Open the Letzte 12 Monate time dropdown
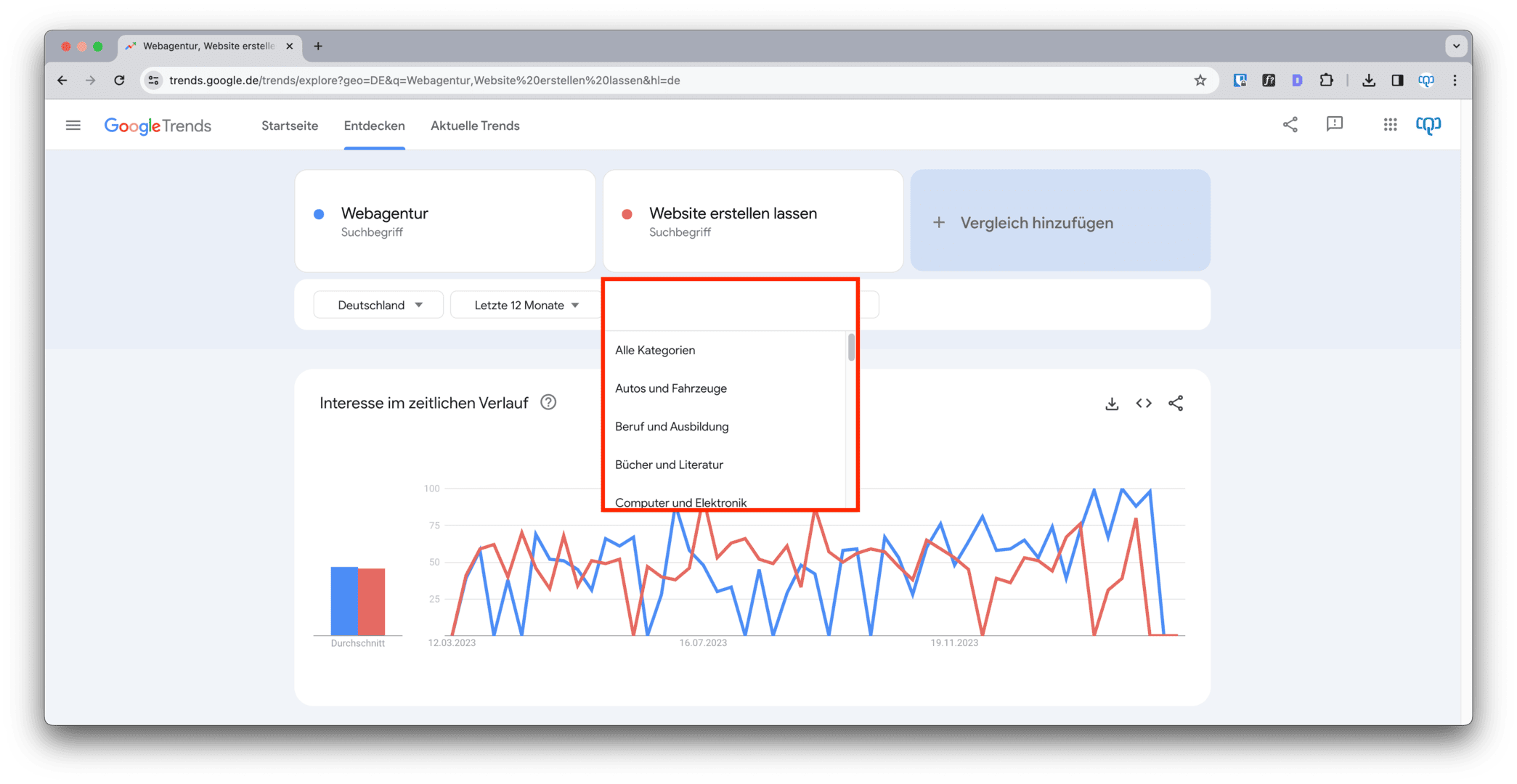Image resolution: width=1517 pixels, height=784 pixels. pos(526,305)
